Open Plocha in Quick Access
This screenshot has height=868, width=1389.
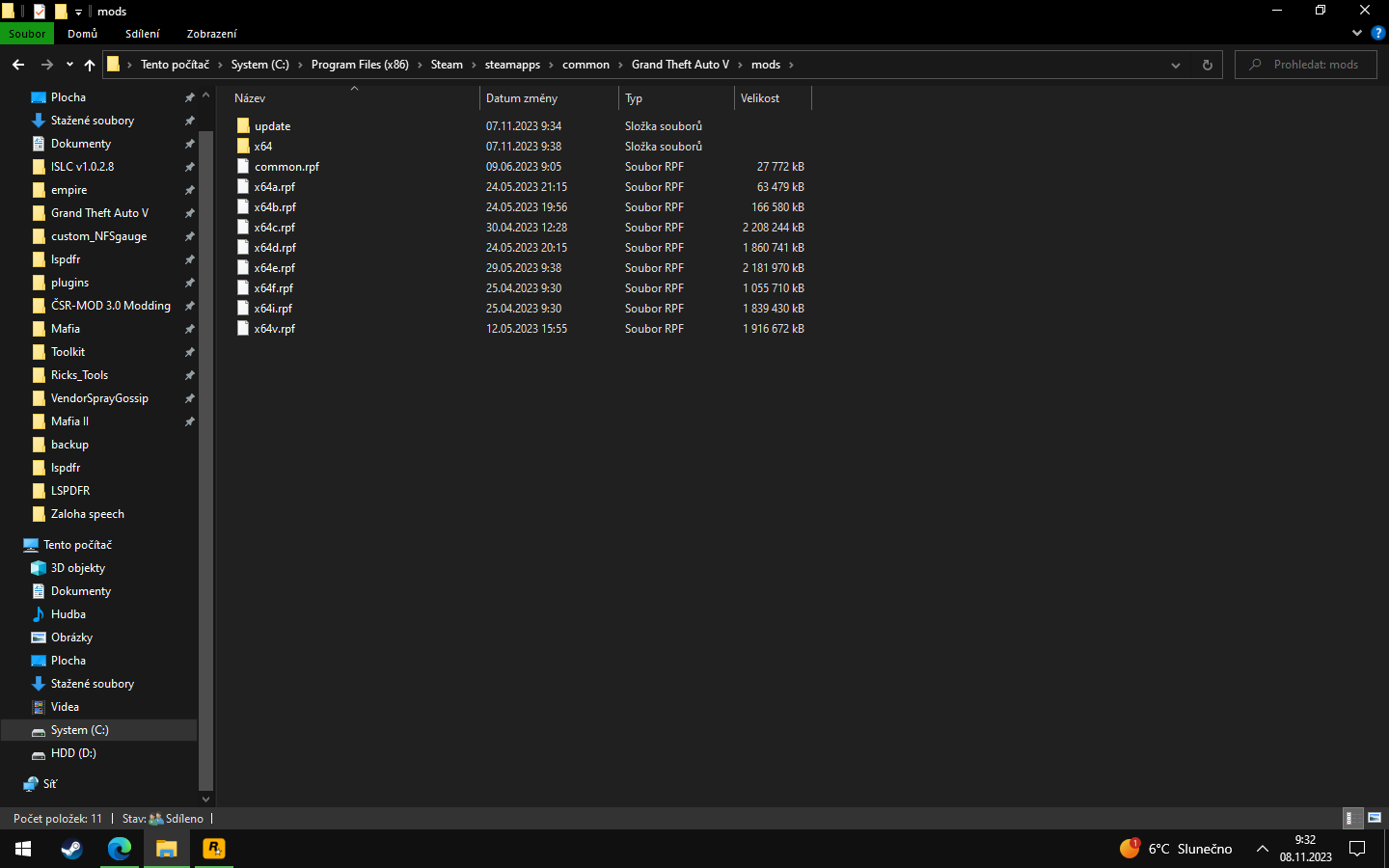click(68, 97)
